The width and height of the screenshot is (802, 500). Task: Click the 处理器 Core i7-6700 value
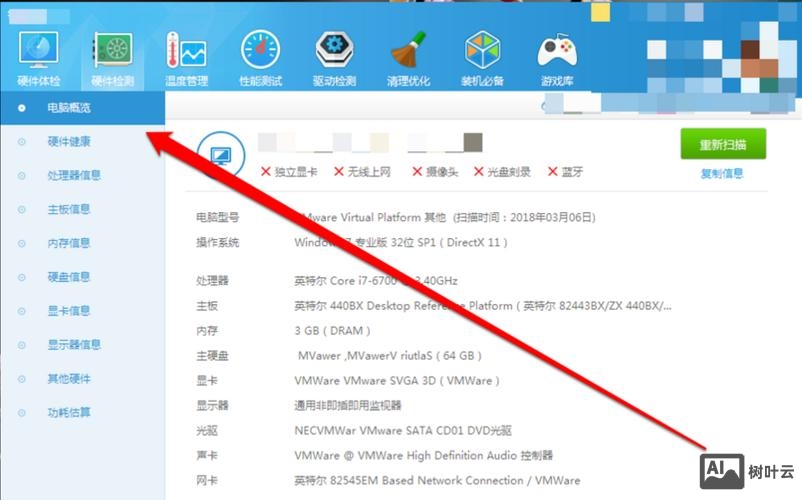click(x=376, y=281)
